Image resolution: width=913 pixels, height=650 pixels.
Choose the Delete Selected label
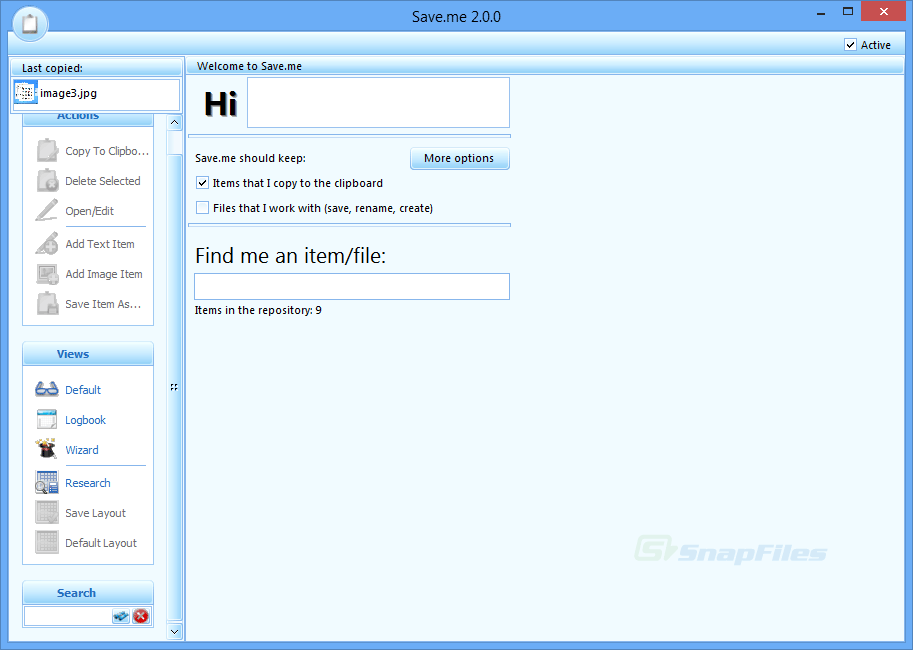102,181
